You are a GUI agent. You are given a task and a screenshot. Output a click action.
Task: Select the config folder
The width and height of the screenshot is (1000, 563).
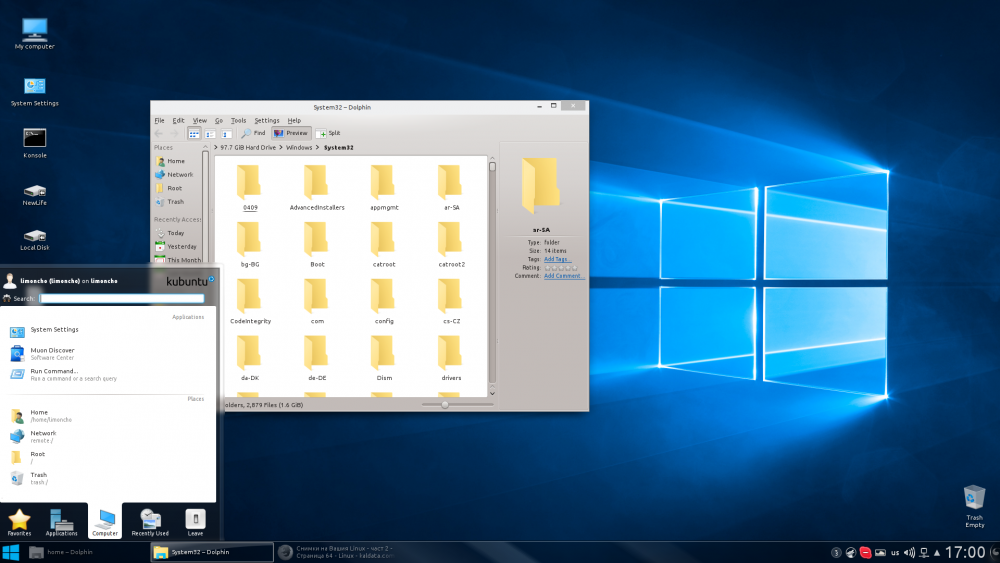[384, 301]
